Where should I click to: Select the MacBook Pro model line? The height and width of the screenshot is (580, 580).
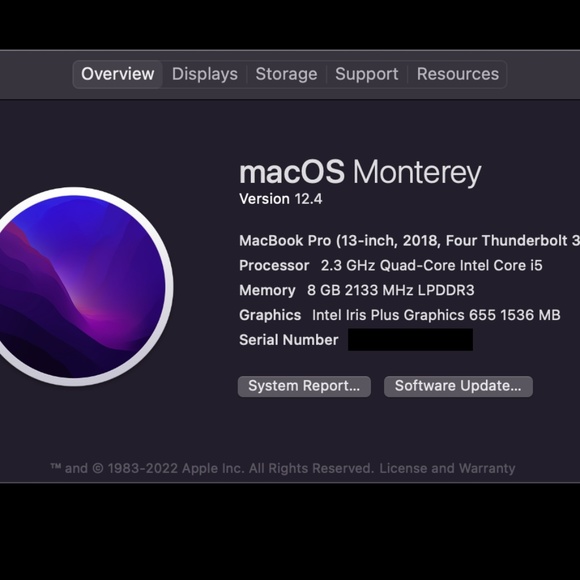409,241
